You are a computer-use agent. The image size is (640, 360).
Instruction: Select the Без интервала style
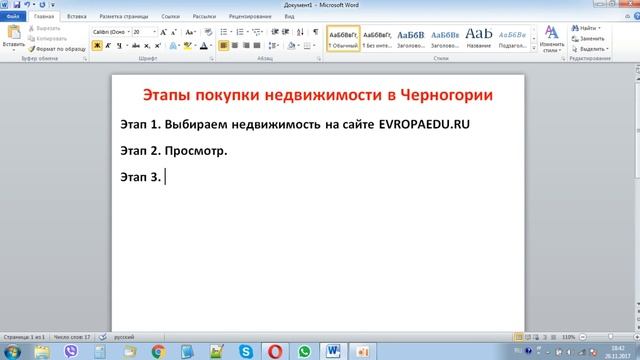[x=377, y=39]
